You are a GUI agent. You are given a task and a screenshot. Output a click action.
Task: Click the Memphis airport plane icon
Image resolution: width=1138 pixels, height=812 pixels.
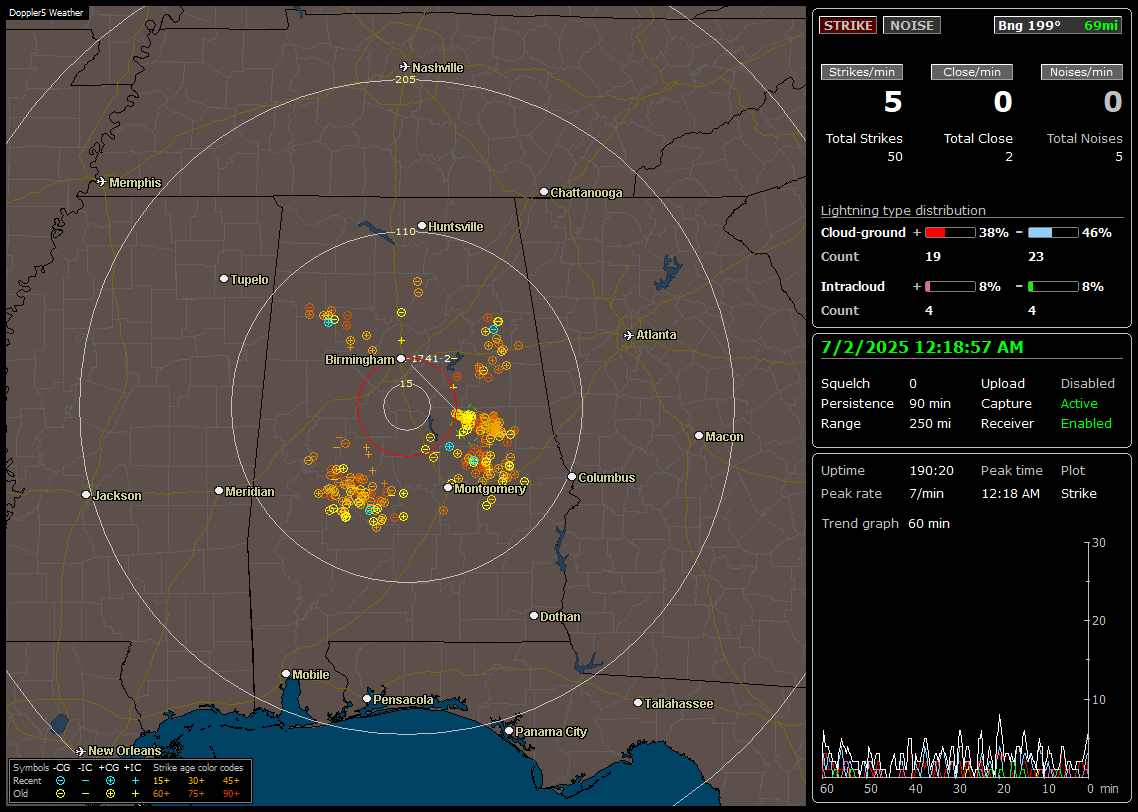pos(102,181)
